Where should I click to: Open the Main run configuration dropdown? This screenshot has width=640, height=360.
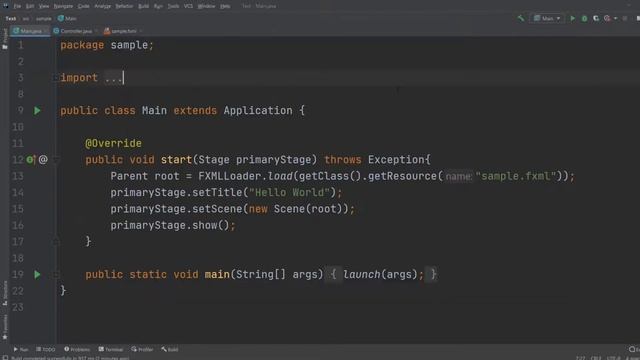pyautogui.click(x=547, y=18)
